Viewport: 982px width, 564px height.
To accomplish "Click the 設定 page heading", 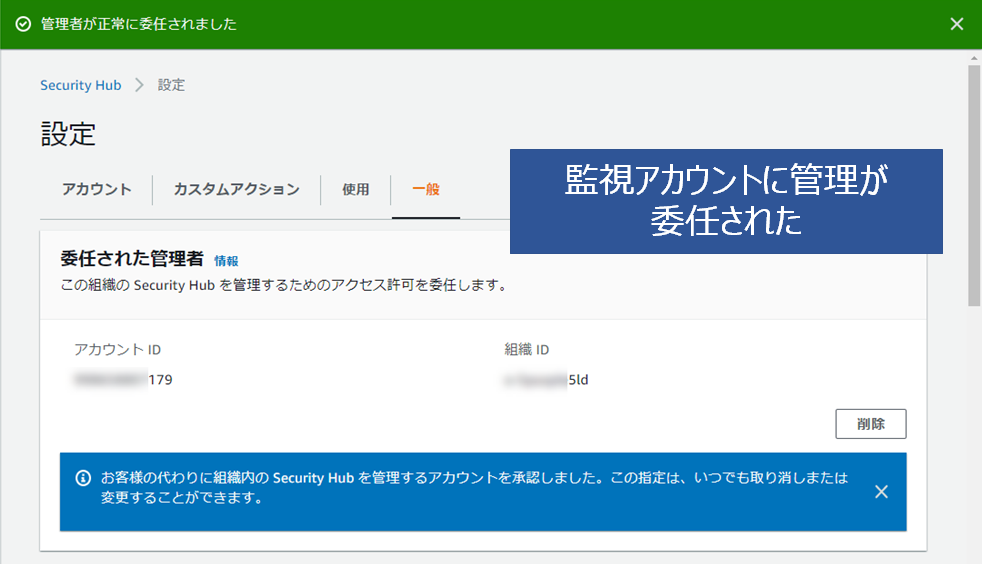I will [68, 134].
